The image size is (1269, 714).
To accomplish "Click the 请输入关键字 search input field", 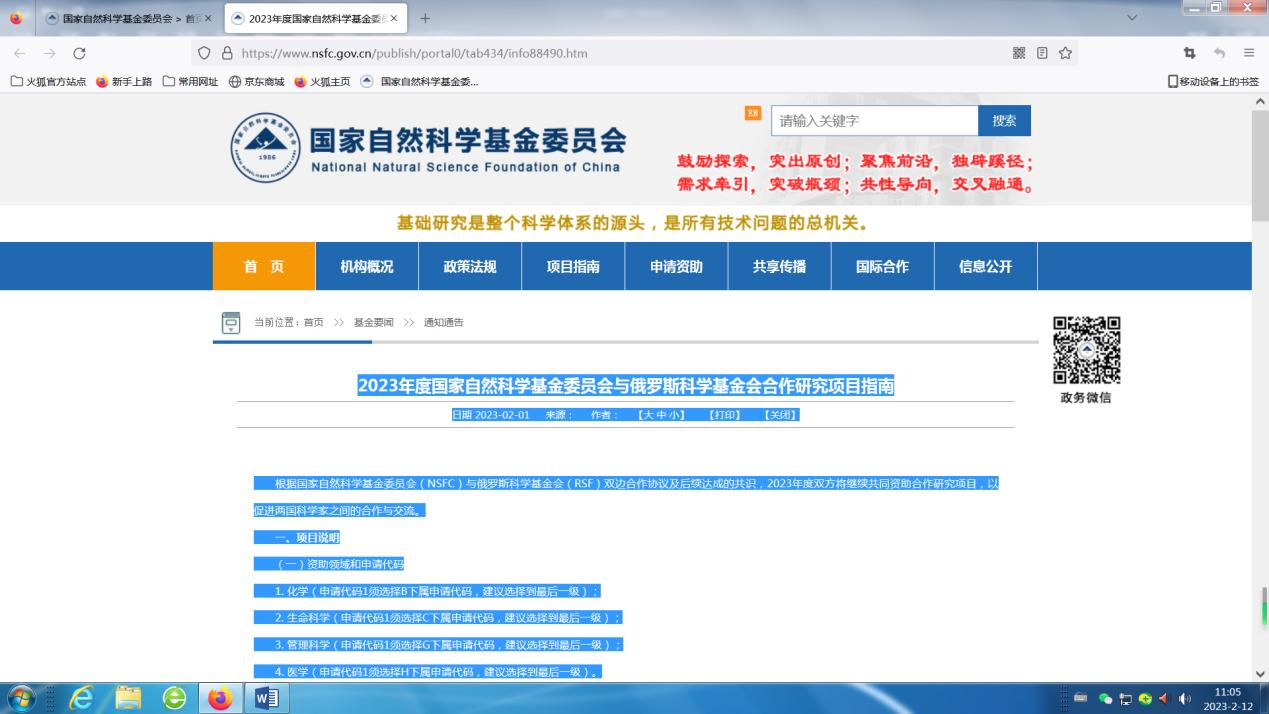I will [x=873, y=121].
